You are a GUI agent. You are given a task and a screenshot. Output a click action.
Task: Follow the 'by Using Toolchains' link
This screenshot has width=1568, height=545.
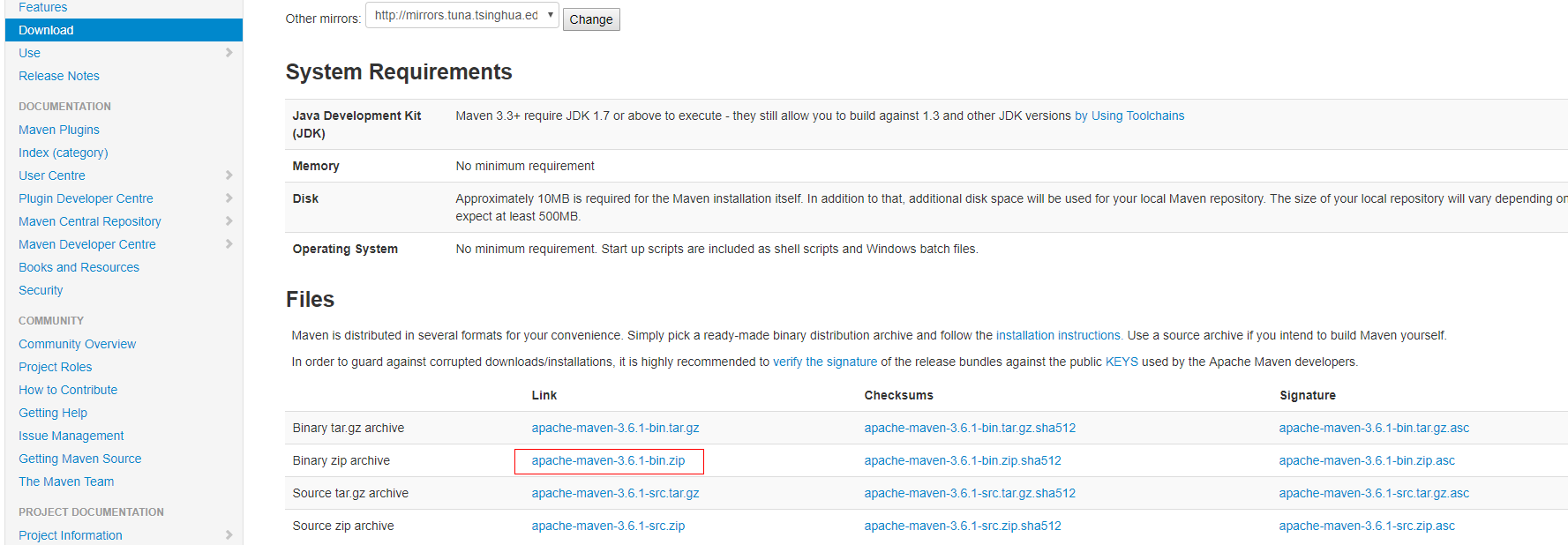tap(1129, 116)
